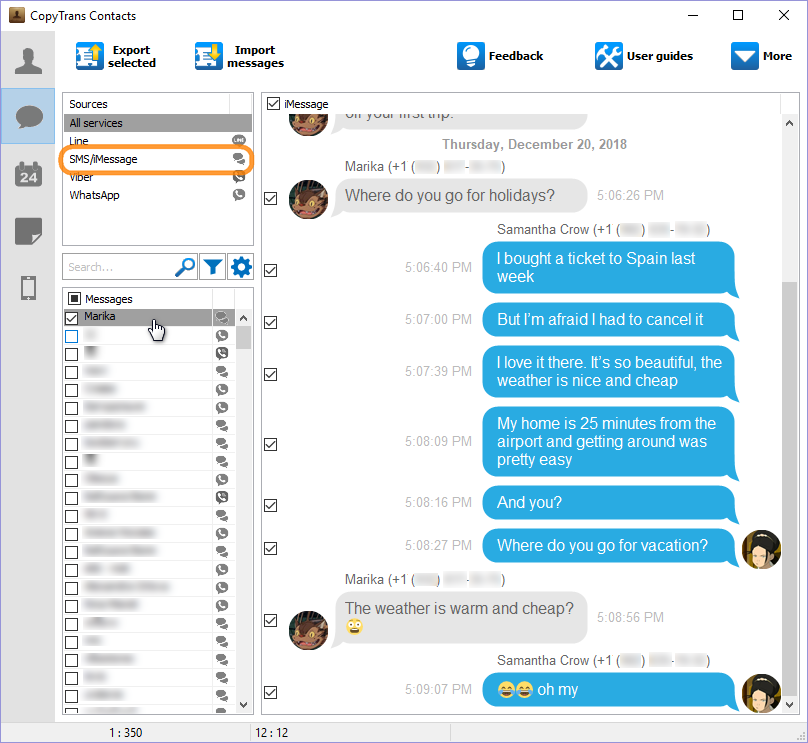Open the Calendar sidebar icon
The image size is (808, 743).
click(x=28, y=174)
